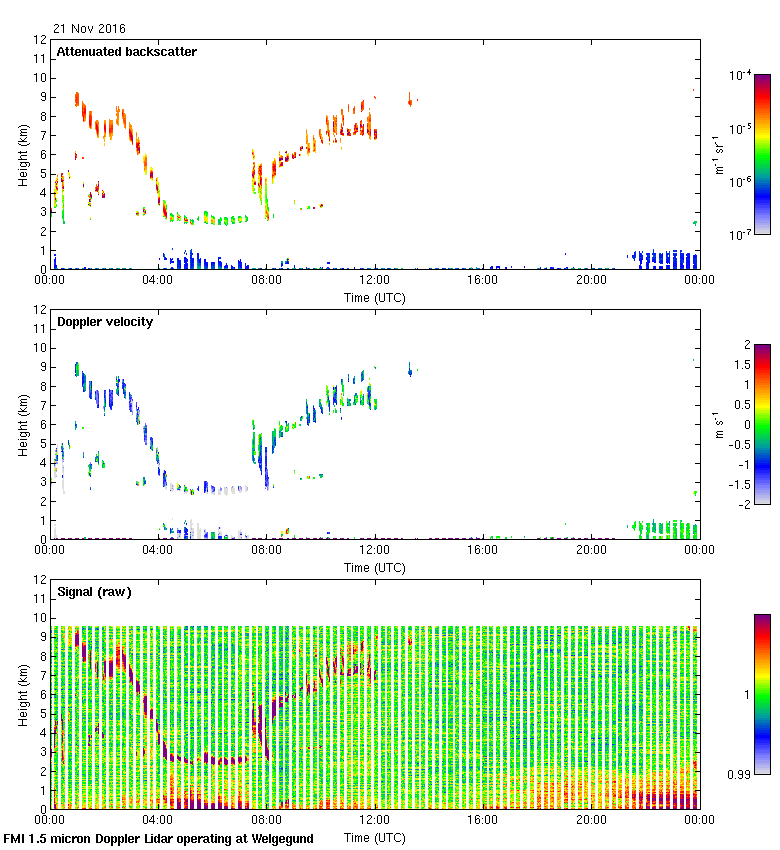Select the "Doppler velocity" panel title
Image resolution: width=780 pixels, height=850 pixels.
[104, 322]
